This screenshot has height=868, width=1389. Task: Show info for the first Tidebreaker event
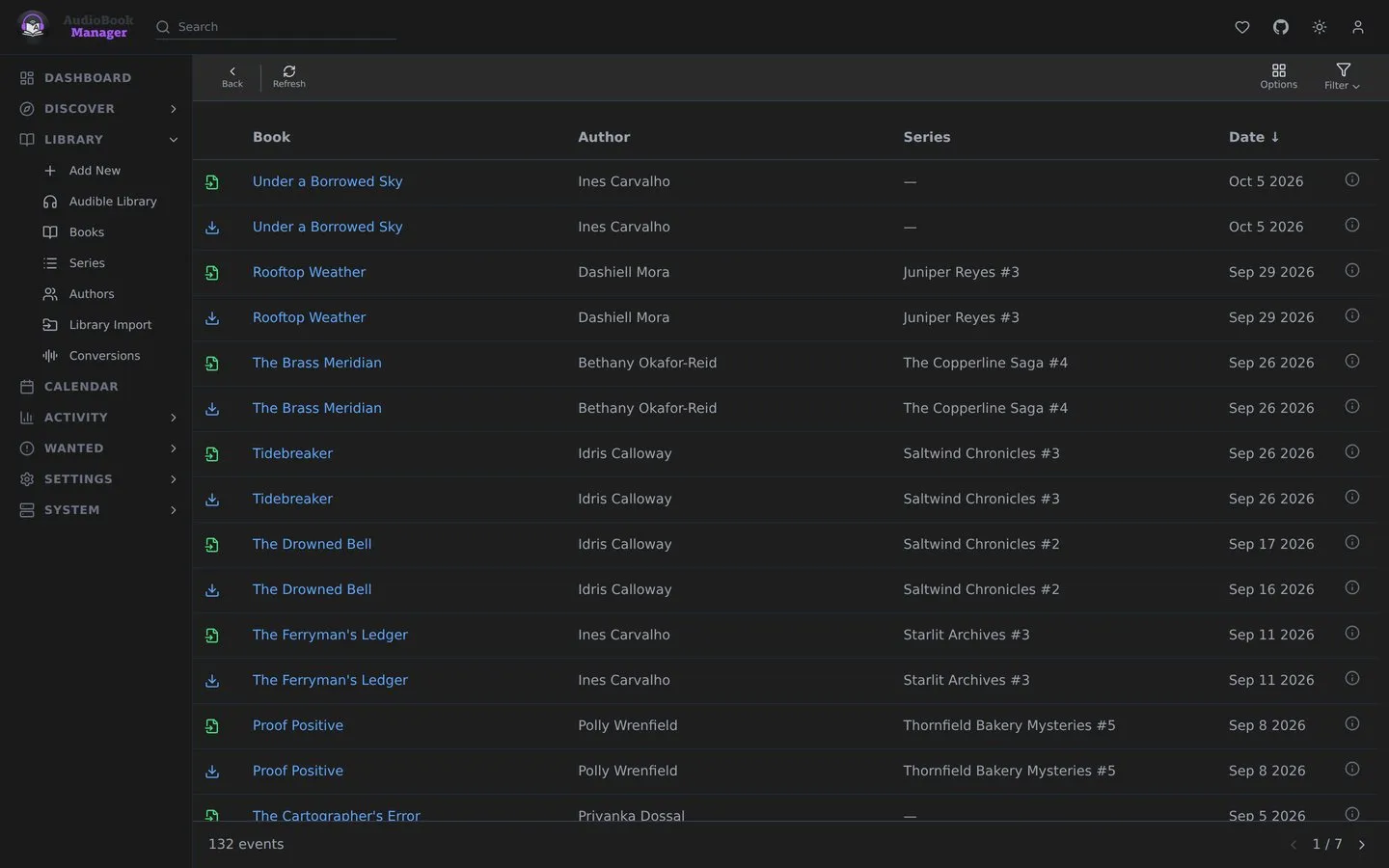click(1352, 451)
